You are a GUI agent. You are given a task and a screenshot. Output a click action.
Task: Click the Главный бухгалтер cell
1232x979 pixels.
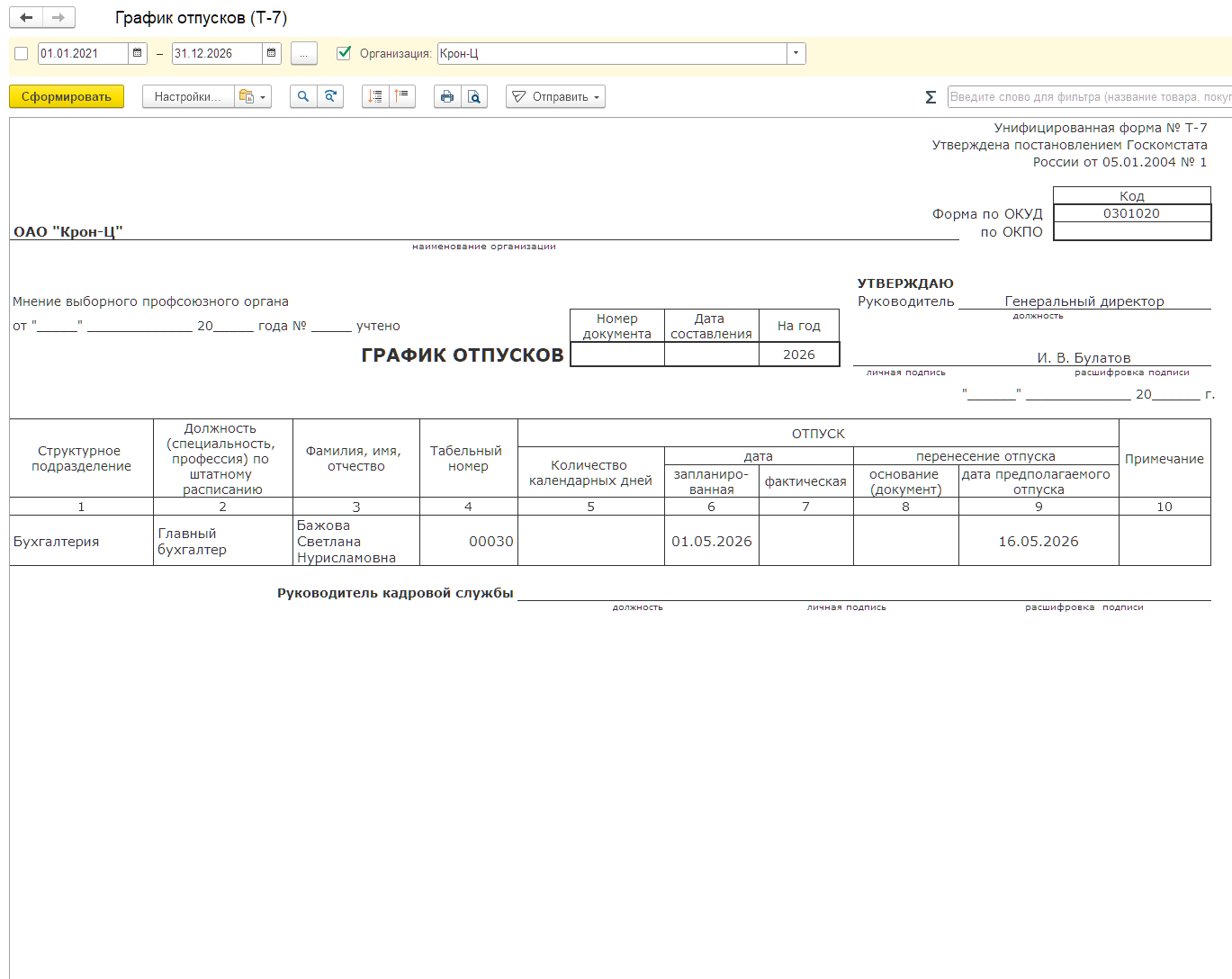[223, 541]
